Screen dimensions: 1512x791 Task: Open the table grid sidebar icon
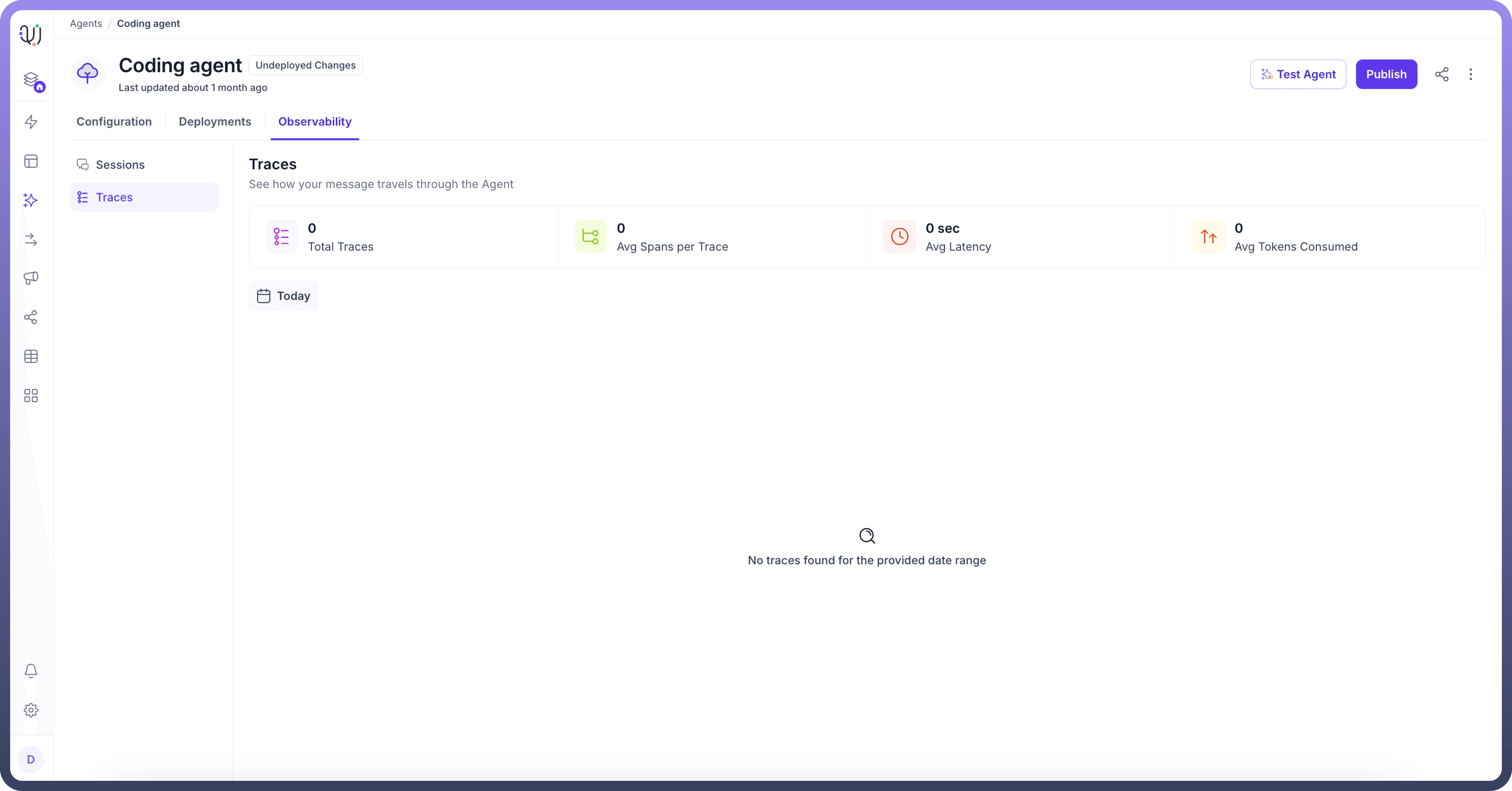click(x=31, y=356)
